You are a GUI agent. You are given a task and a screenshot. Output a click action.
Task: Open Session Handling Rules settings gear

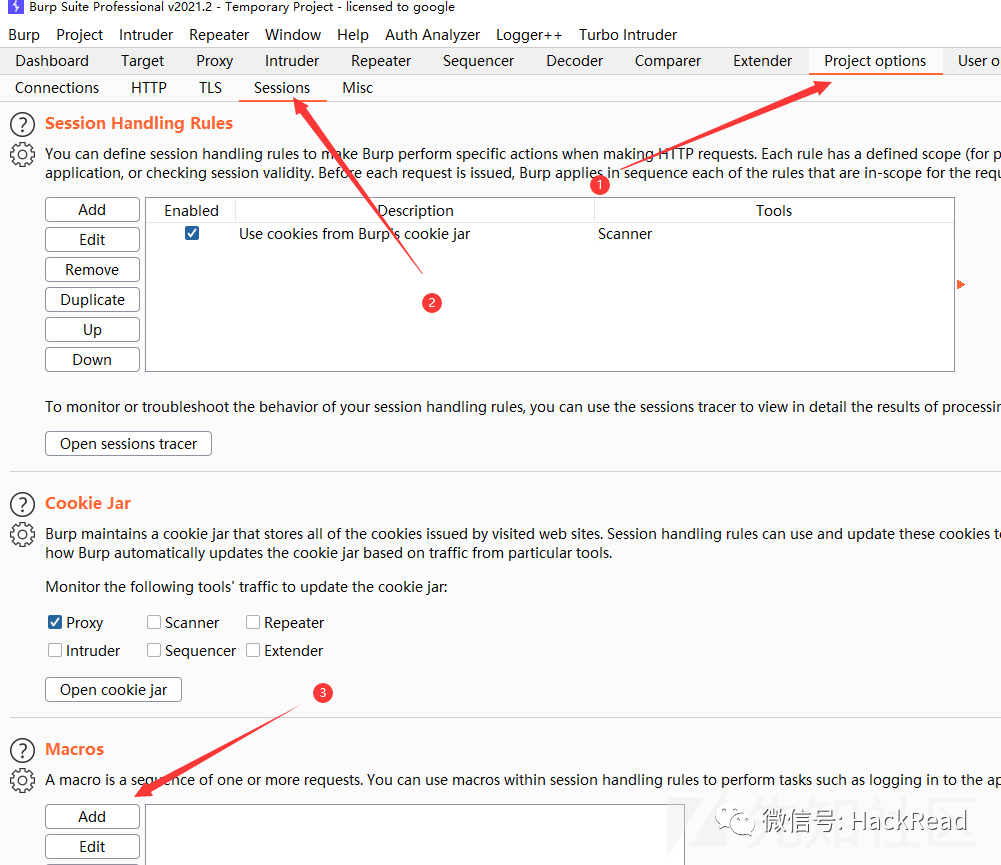click(x=22, y=154)
